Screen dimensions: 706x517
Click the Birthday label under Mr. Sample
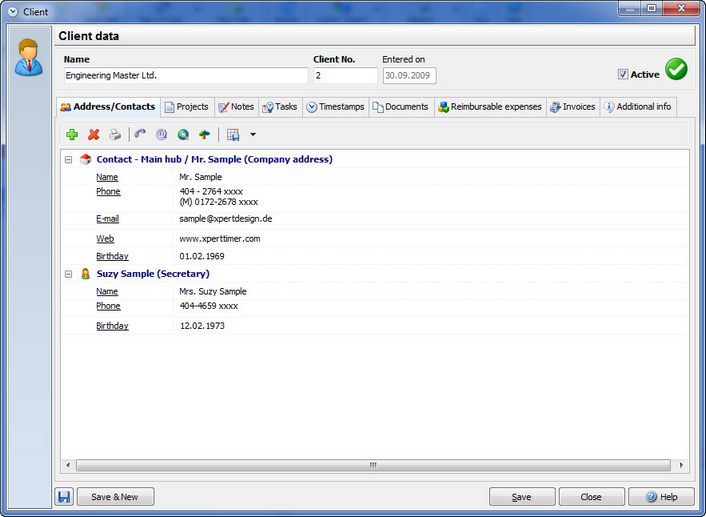(x=112, y=256)
